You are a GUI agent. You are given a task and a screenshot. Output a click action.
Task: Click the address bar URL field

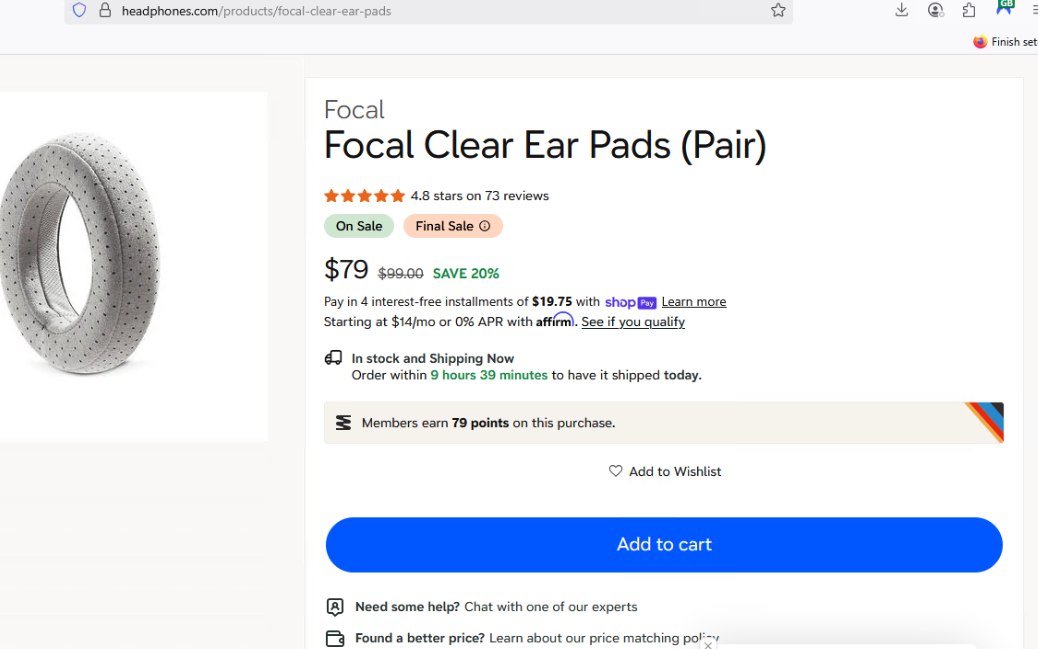tap(400, 11)
